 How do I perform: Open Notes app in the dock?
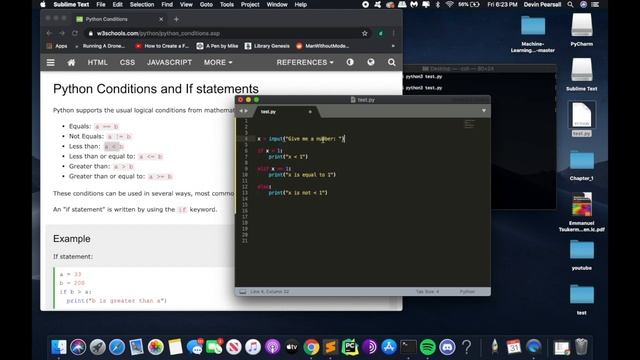click(x=175, y=347)
